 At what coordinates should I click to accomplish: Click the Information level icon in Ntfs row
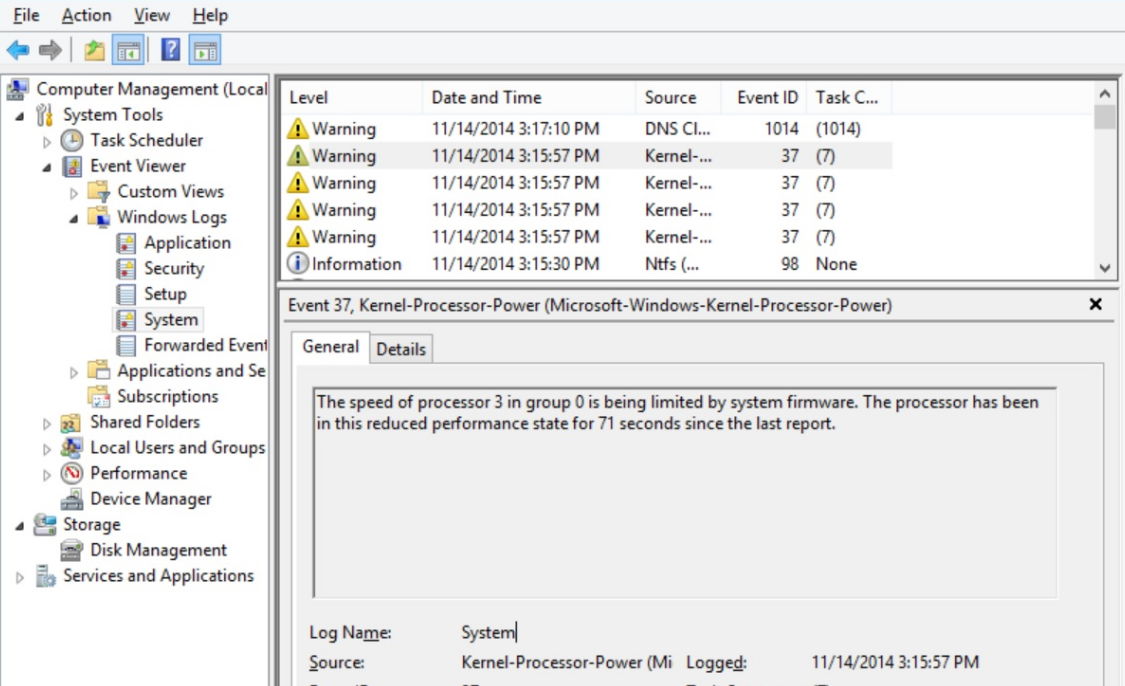297,263
